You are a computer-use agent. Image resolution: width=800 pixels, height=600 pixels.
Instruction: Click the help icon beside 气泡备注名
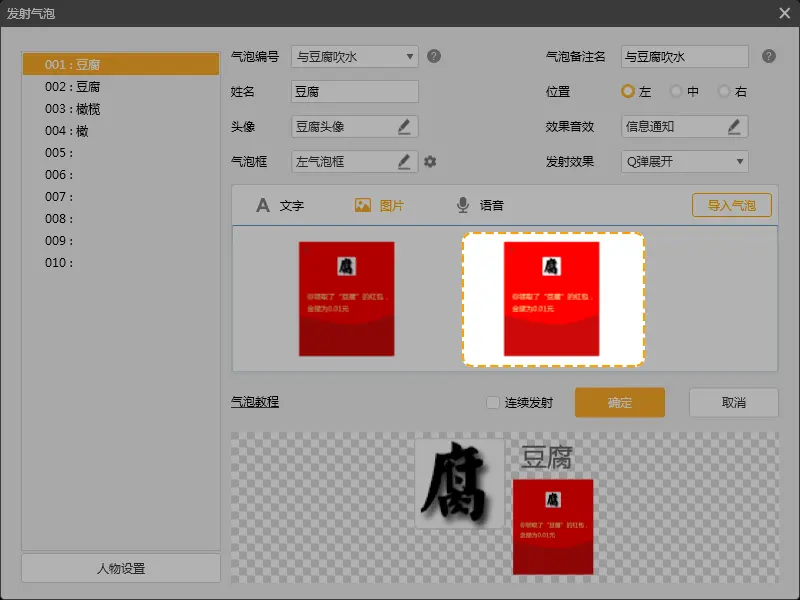tap(768, 56)
